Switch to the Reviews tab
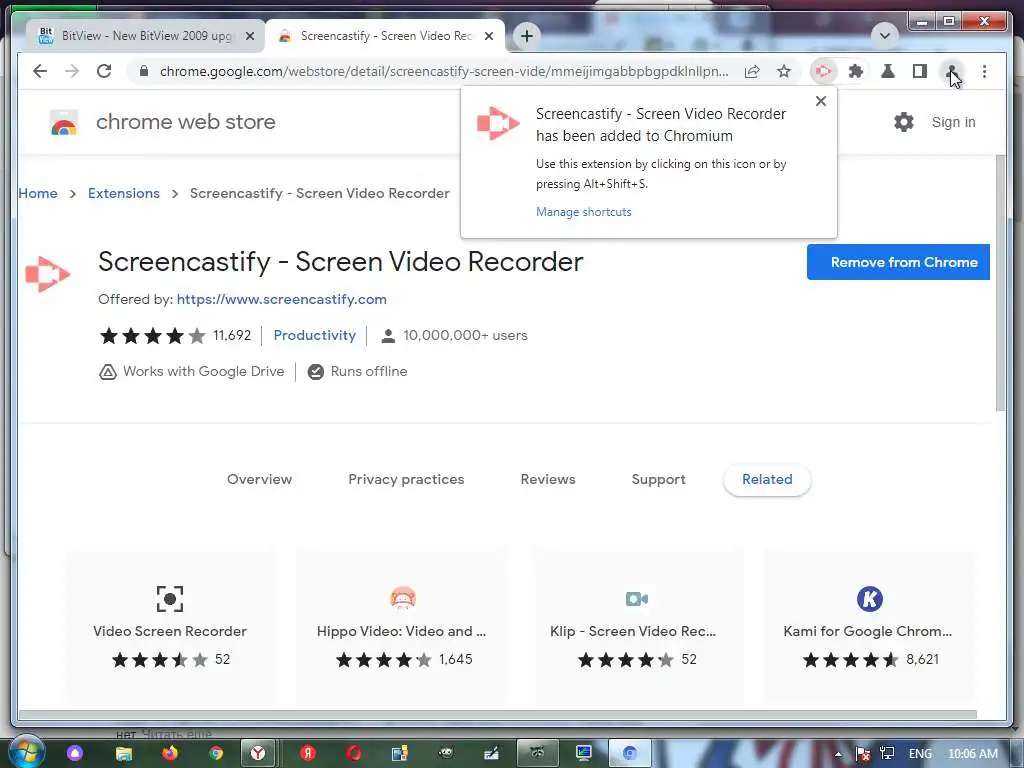The height and width of the screenshot is (768, 1024). point(548,479)
